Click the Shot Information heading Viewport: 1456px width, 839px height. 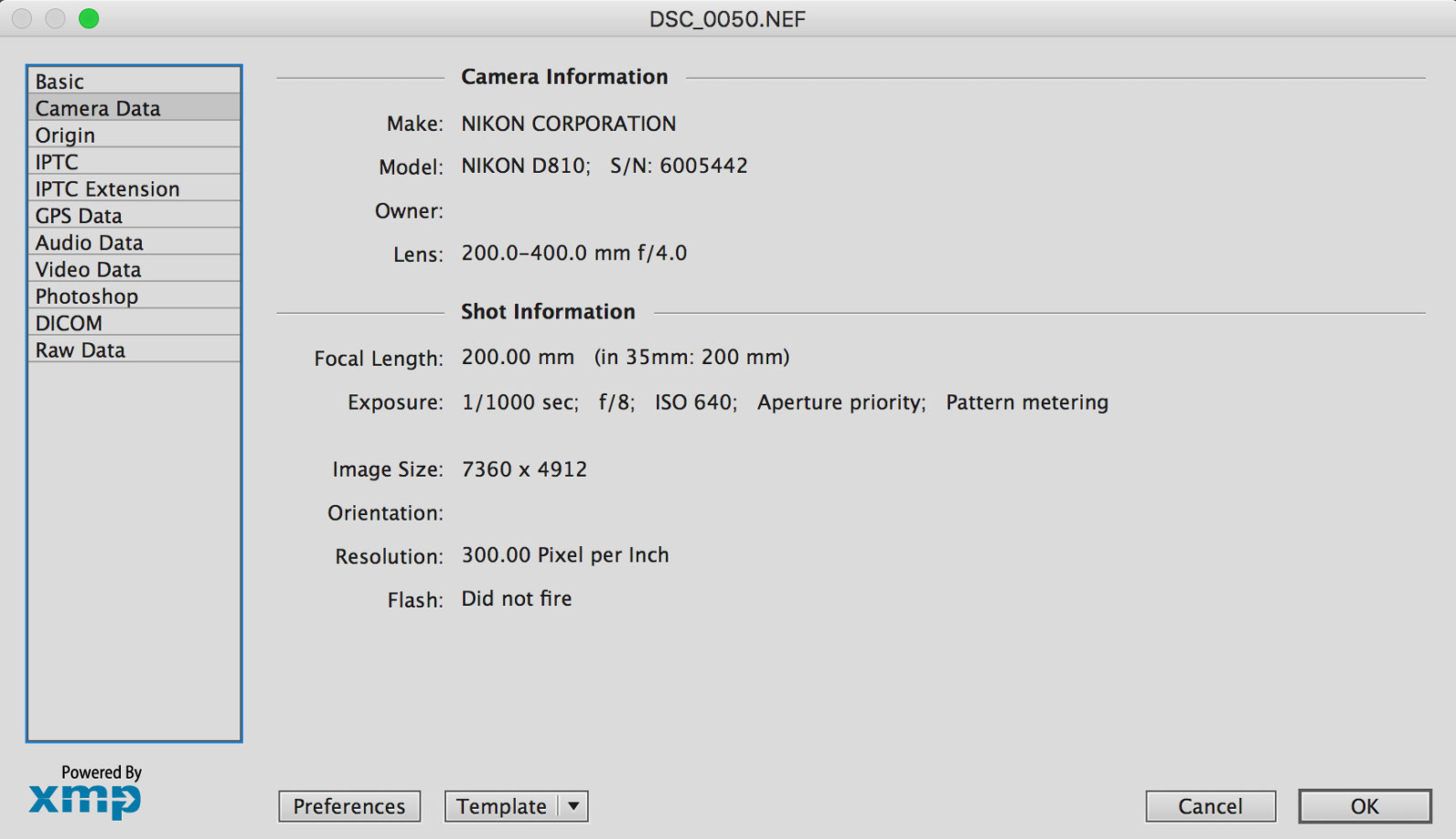point(548,312)
